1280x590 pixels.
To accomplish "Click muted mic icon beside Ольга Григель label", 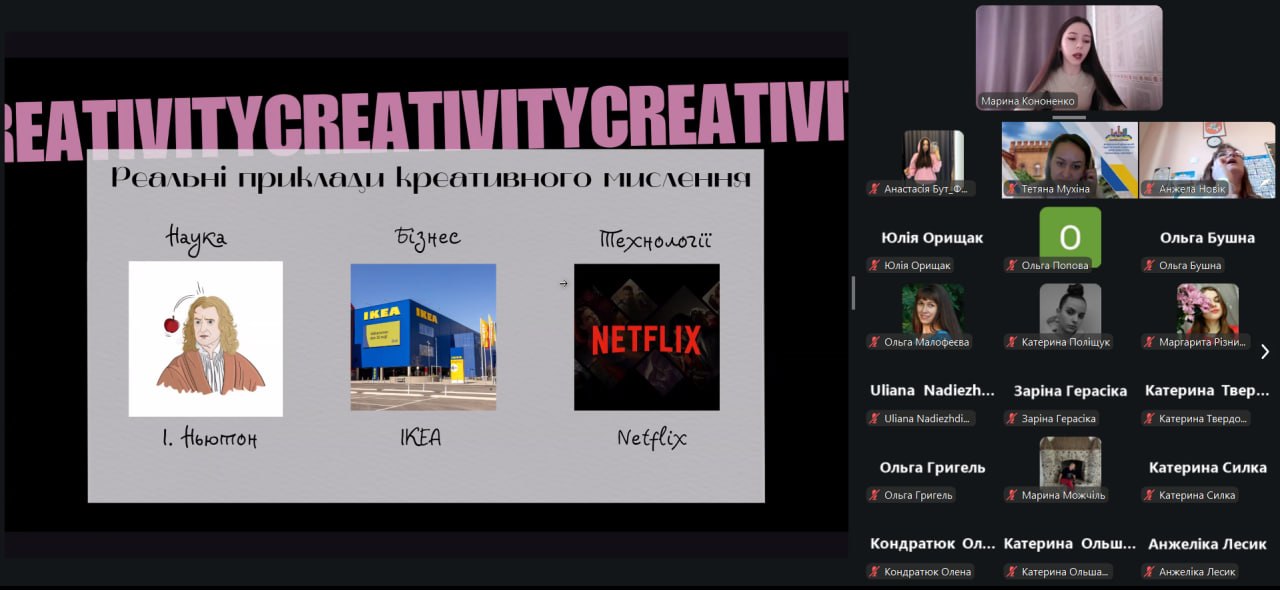I will pyautogui.click(x=874, y=495).
